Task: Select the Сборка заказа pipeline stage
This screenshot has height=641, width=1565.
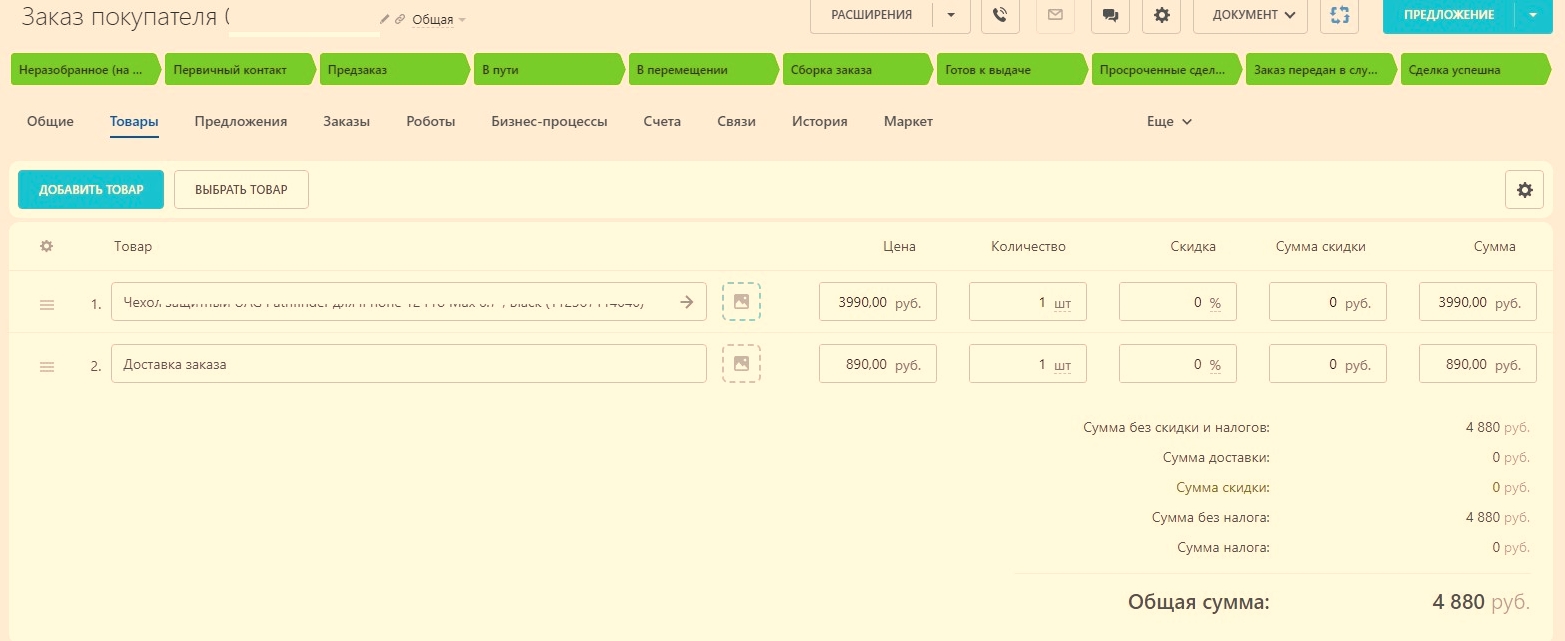Action: coord(853,70)
